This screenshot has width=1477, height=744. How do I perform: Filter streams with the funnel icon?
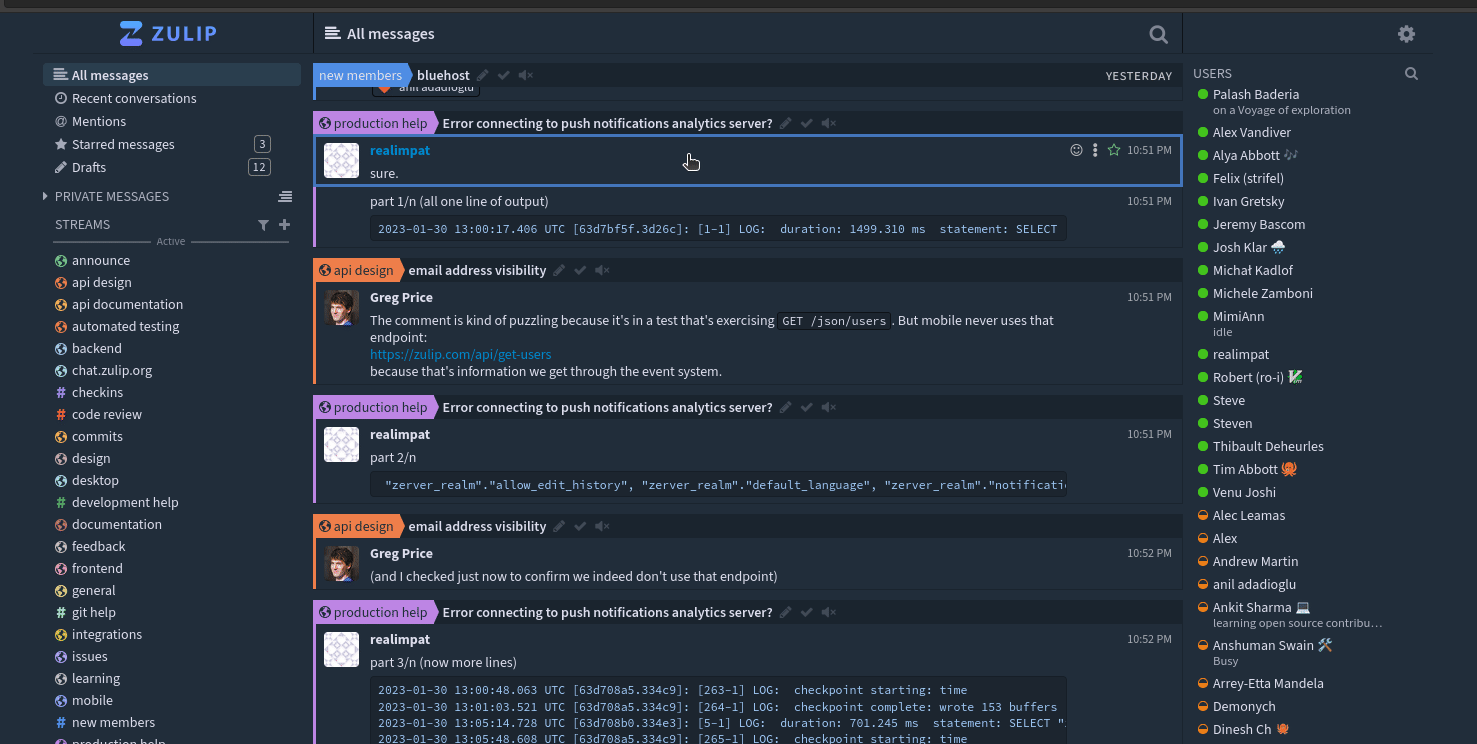264,225
